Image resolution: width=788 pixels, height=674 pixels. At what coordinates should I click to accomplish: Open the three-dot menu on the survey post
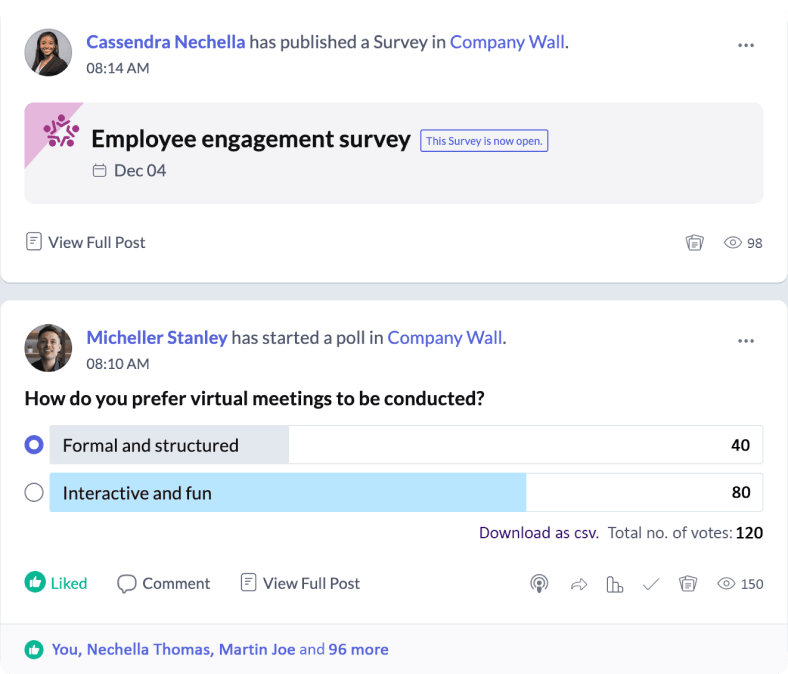click(746, 46)
